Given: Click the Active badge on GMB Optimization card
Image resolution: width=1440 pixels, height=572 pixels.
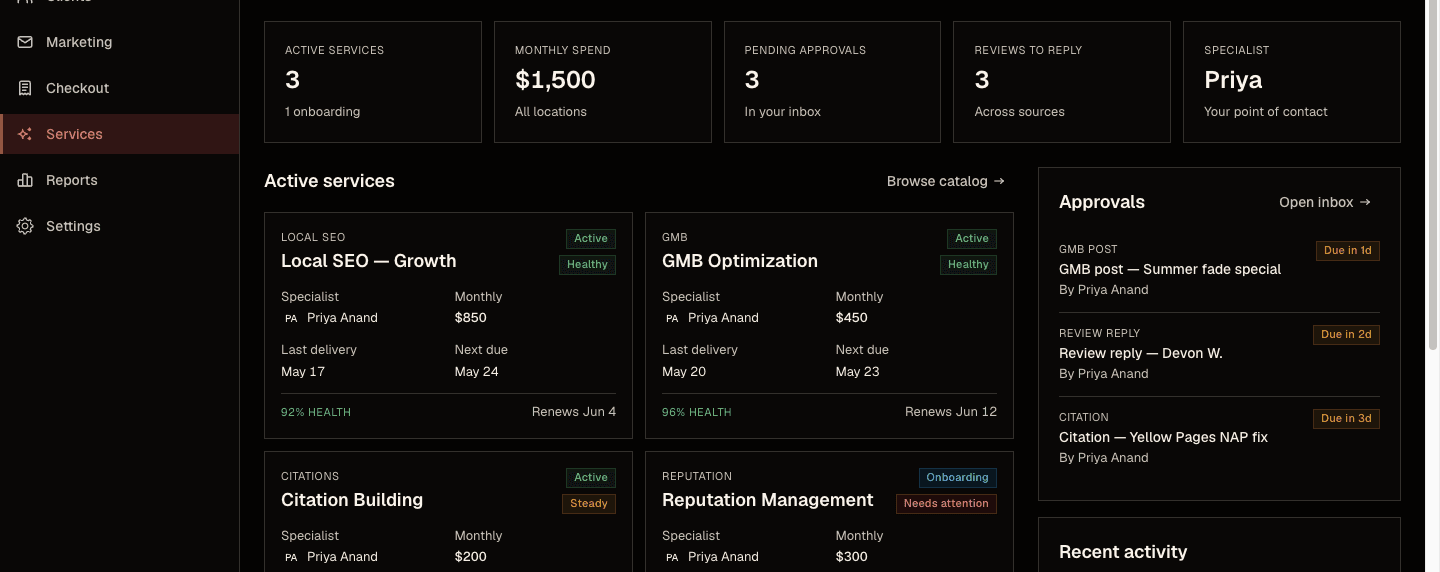Looking at the screenshot, I should 972,239.
